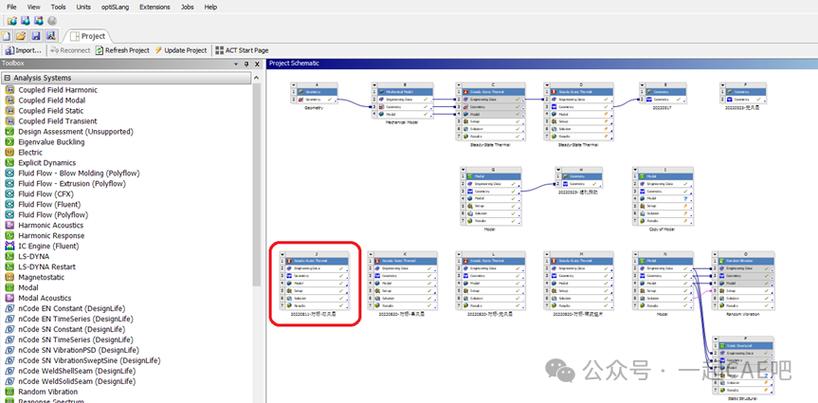
Task: Collapse the Analysis Systems group in Toolbox
Action: click(8, 78)
